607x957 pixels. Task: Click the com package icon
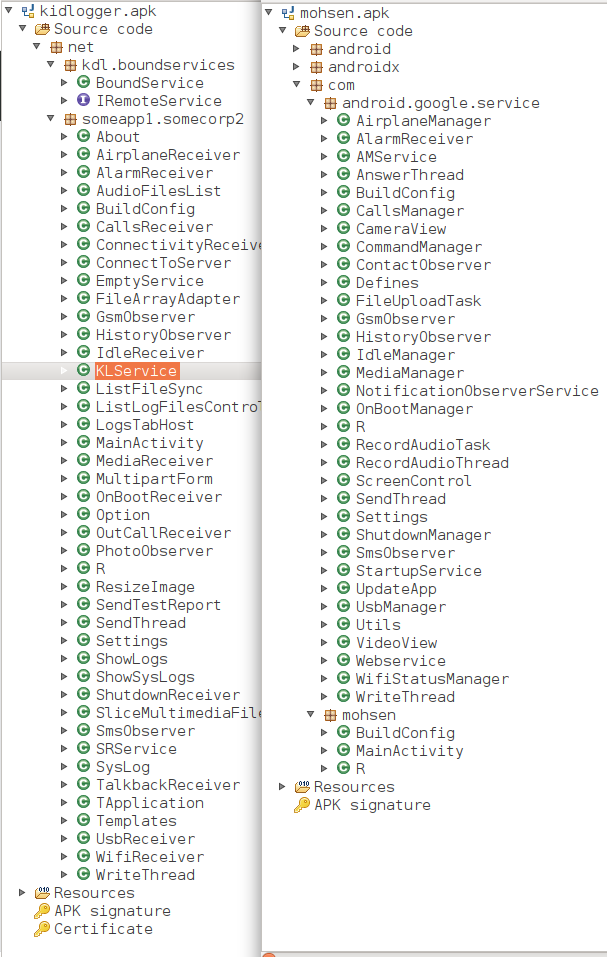tap(316, 85)
